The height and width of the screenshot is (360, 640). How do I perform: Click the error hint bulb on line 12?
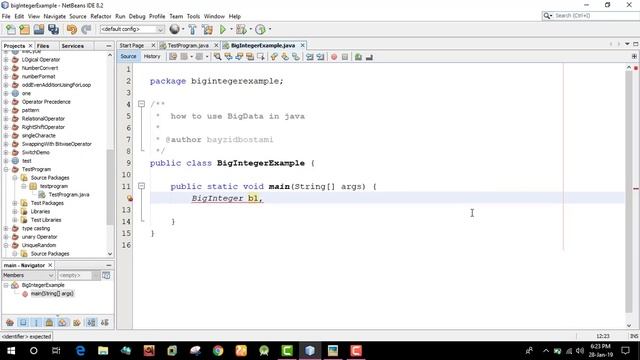[x=129, y=198]
